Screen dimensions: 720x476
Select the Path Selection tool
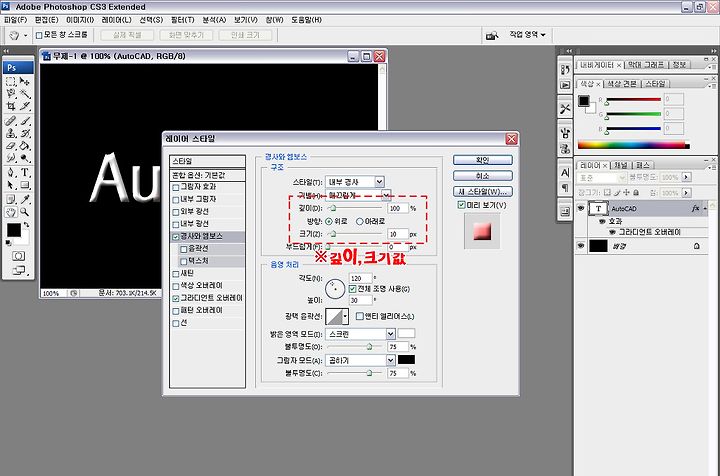(x=11, y=185)
